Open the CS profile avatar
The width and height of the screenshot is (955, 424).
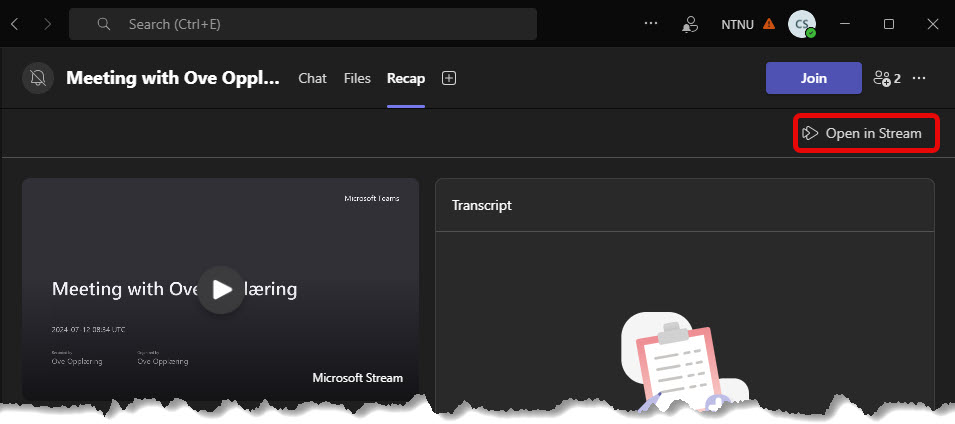pos(801,24)
